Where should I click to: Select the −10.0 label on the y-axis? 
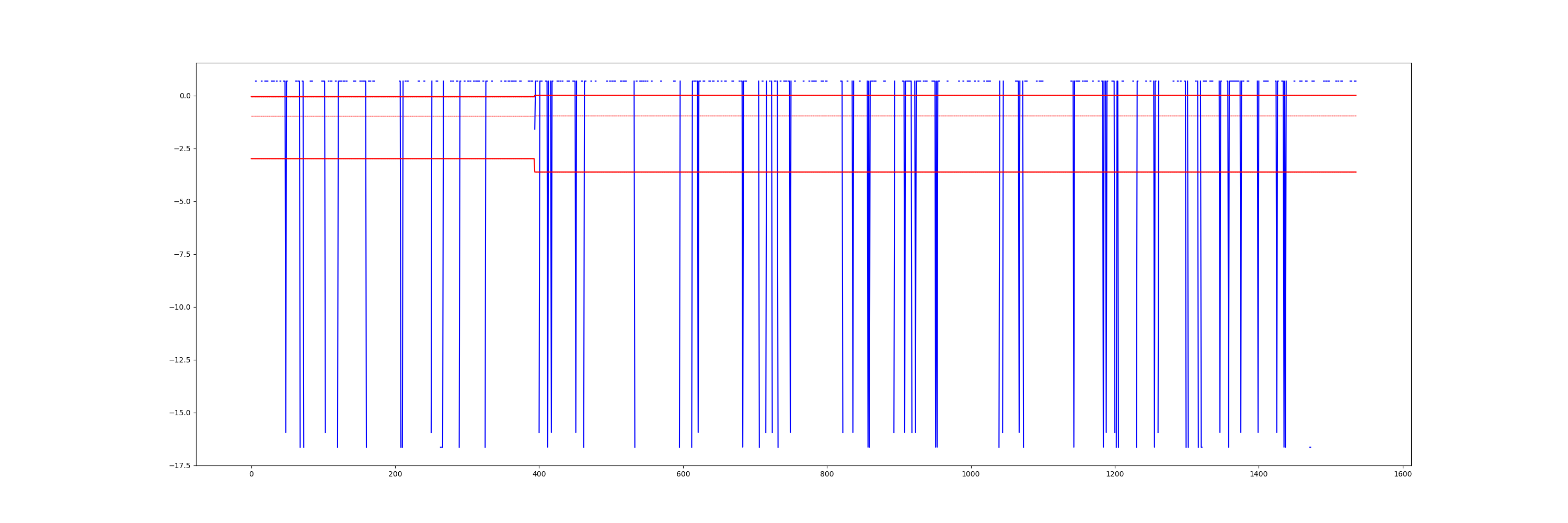(x=180, y=308)
